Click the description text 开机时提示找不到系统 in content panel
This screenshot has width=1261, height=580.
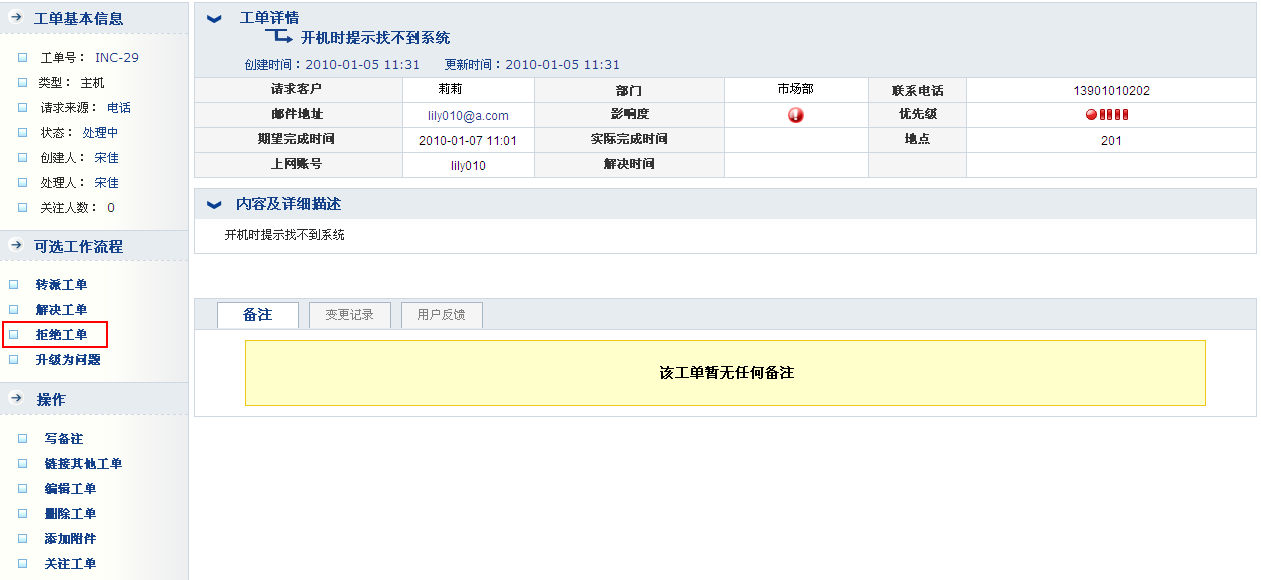tap(285, 235)
